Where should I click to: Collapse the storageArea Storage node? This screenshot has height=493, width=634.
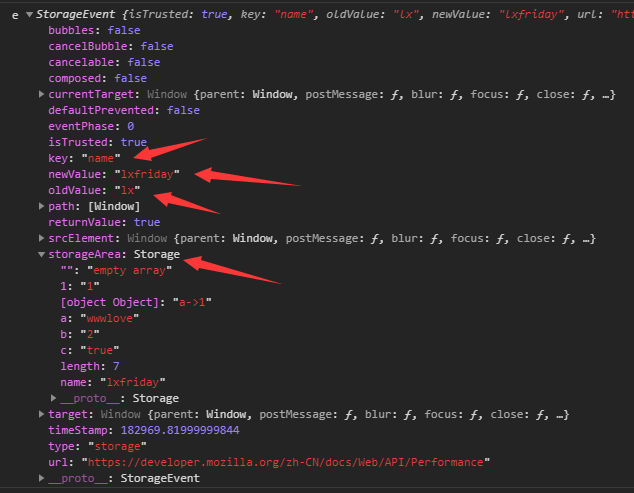(x=41, y=254)
